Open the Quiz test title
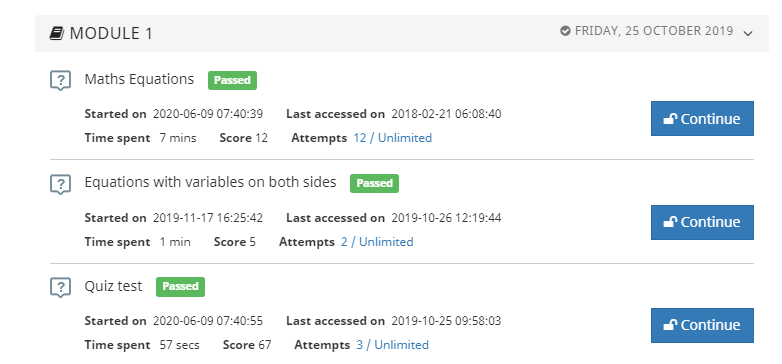Screen dimensions: 782x364 tap(113, 286)
